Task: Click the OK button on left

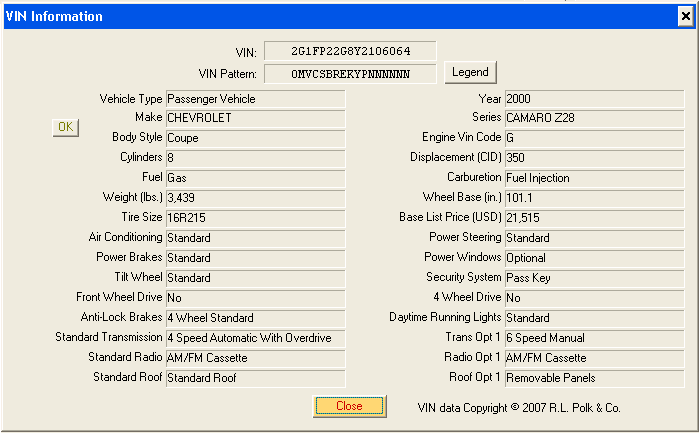Action: tap(65, 127)
